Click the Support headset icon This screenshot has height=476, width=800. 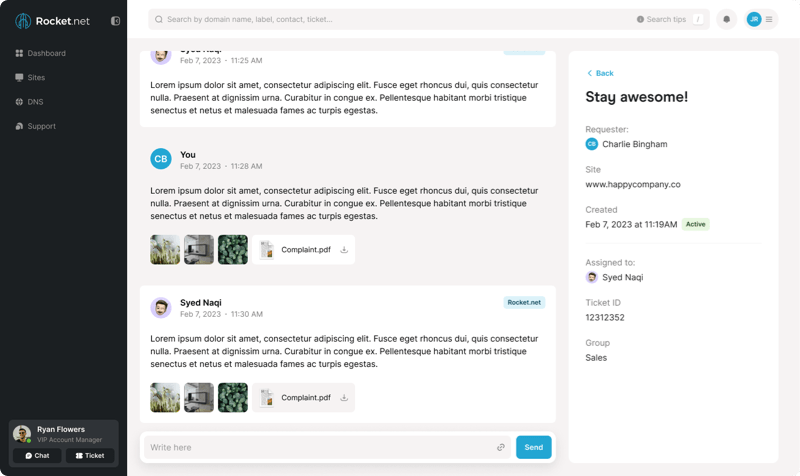(x=19, y=126)
